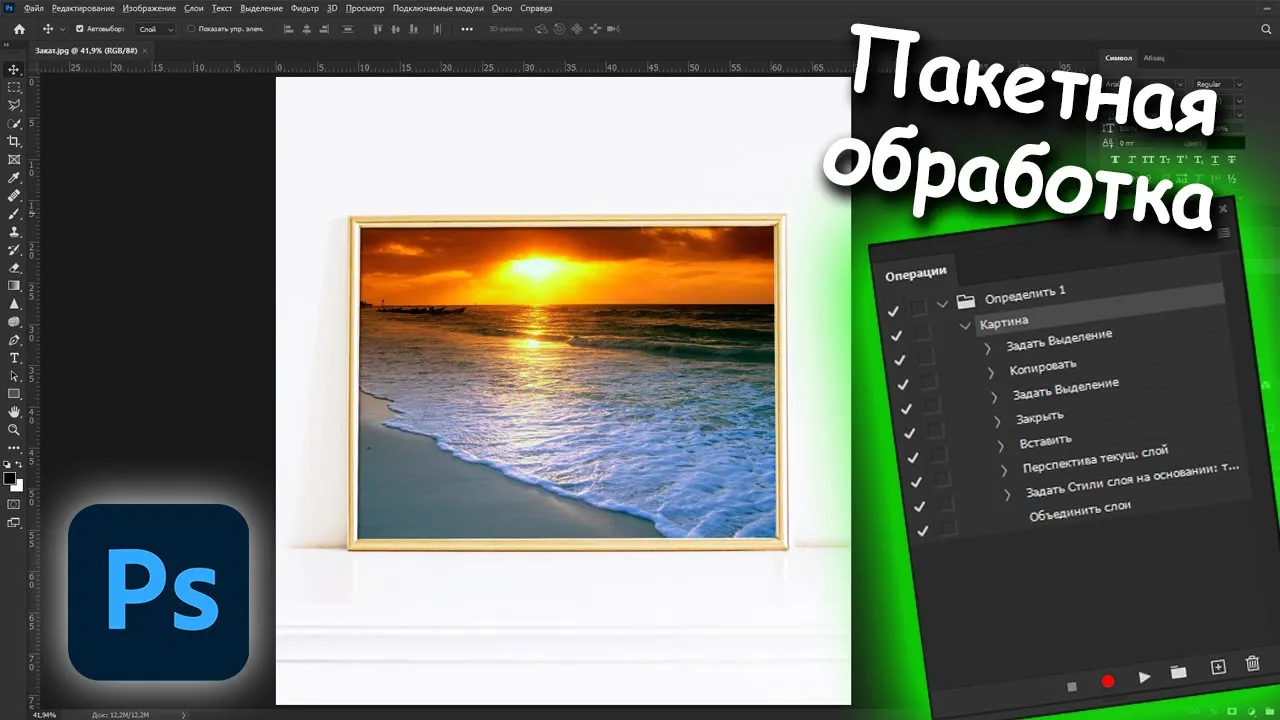Toggle checkmark for Картина action
Screen dimensions: 1280x720
tap(897, 335)
